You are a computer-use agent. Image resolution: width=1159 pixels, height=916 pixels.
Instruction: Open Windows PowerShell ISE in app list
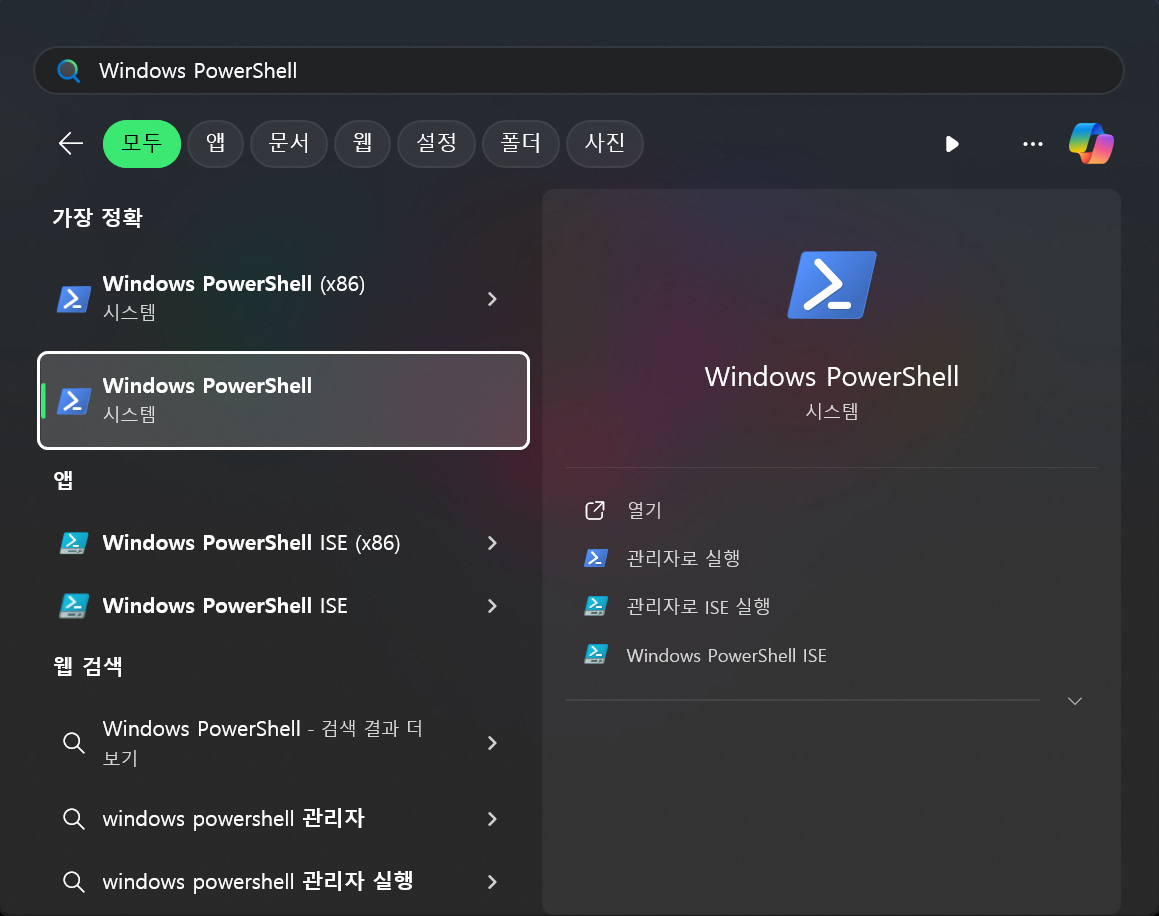point(283,606)
